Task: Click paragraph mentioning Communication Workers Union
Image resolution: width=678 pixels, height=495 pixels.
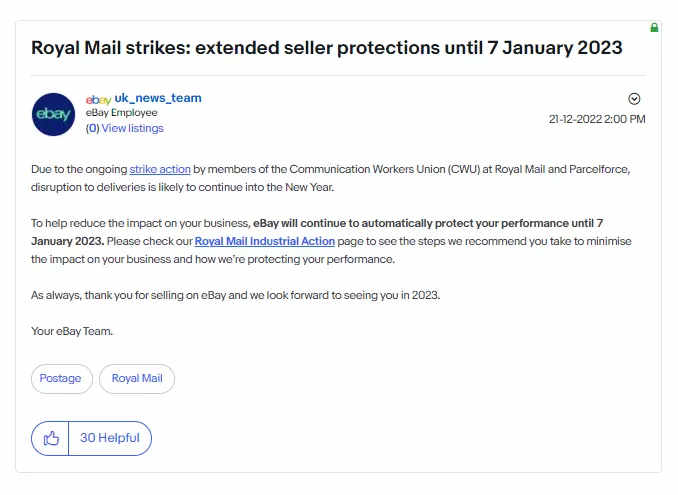Action: (x=330, y=178)
